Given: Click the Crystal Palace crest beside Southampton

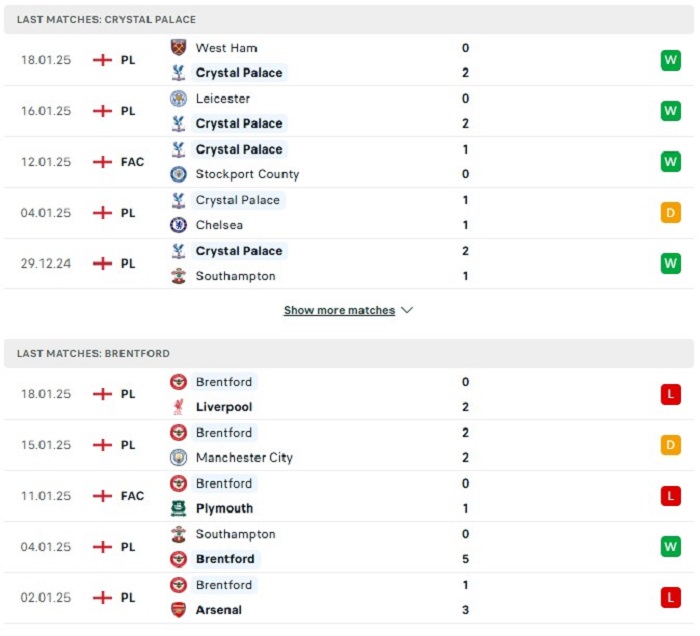Looking at the screenshot, I should (x=179, y=251).
